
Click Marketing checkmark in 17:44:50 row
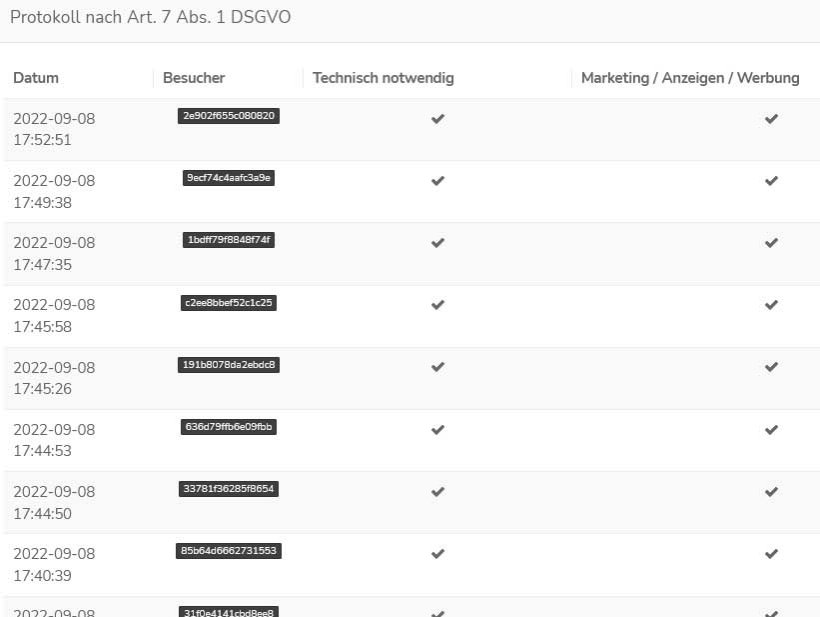[x=771, y=492]
